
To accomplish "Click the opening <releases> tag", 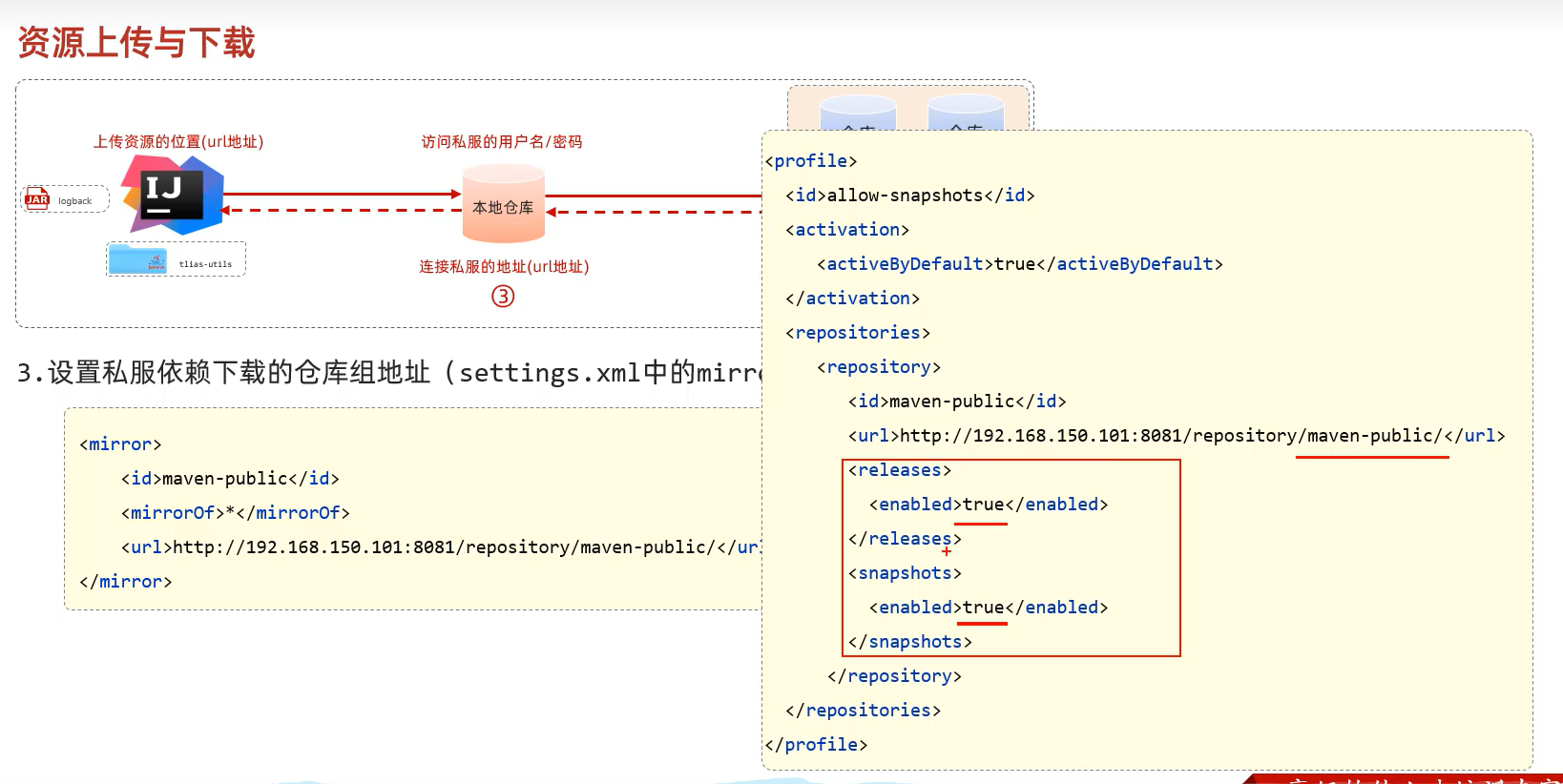I will [900, 470].
